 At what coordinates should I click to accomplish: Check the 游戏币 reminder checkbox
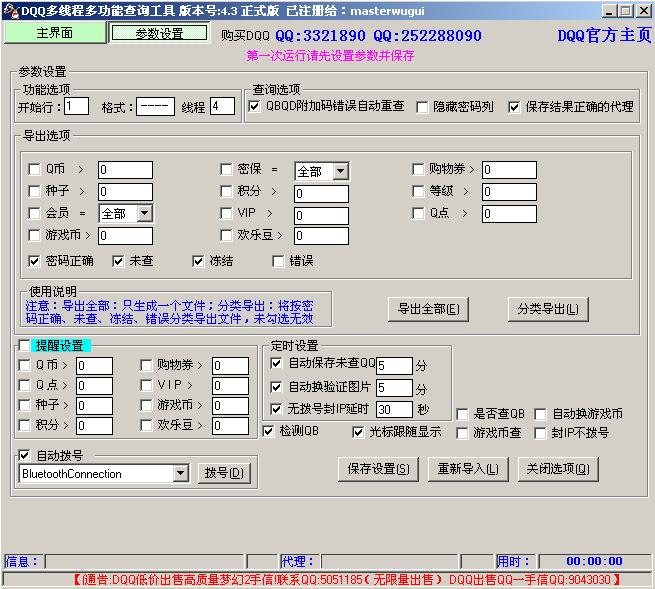pyautogui.click(x=146, y=405)
